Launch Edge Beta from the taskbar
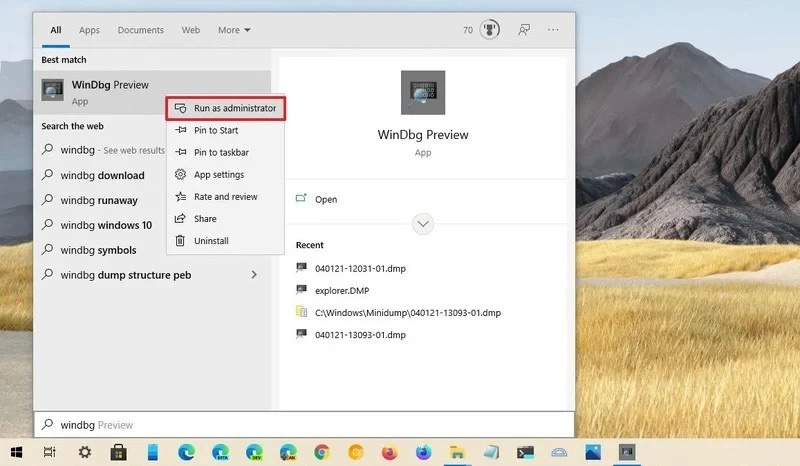Viewport: 800px width, 466px height. pyautogui.click(x=220, y=452)
